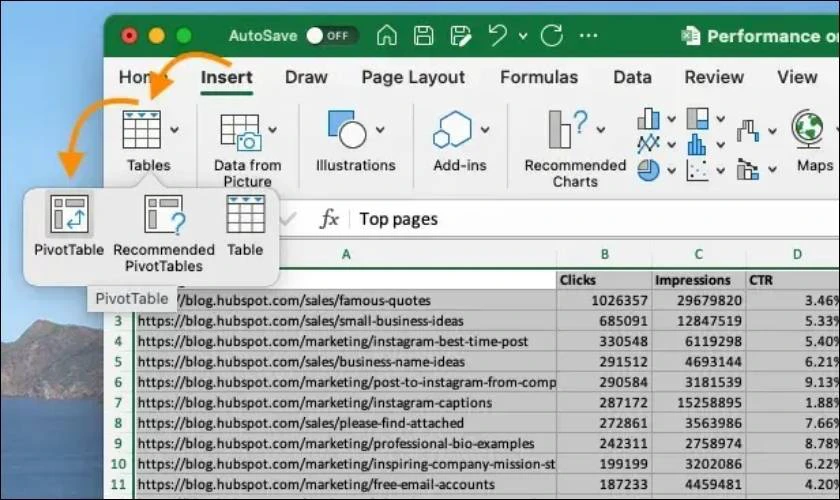Click the Redo circular arrow icon
The image size is (840, 500).
[552, 35]
